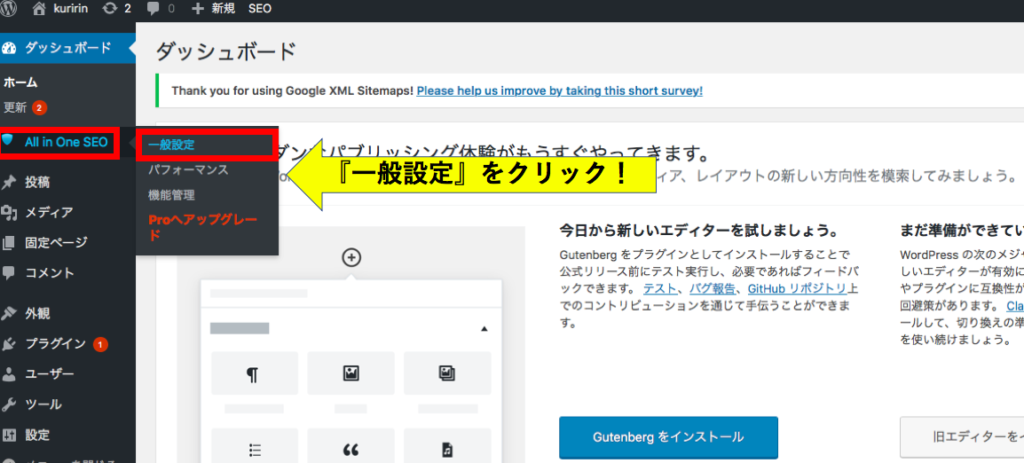Click the WordPress logo icon
The height and width of the screenshot is (463, 1024).
(8, 8)
